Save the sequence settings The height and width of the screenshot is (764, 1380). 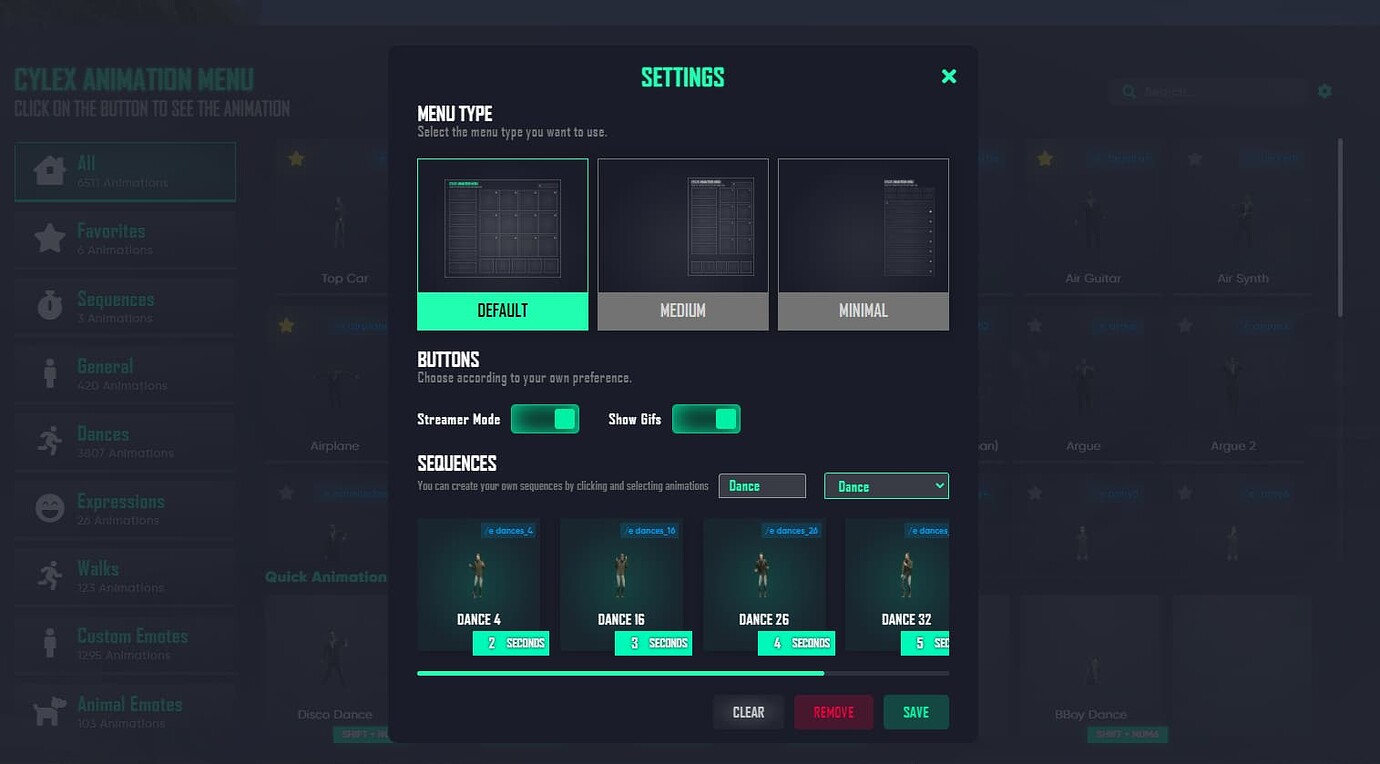[916, 712]
